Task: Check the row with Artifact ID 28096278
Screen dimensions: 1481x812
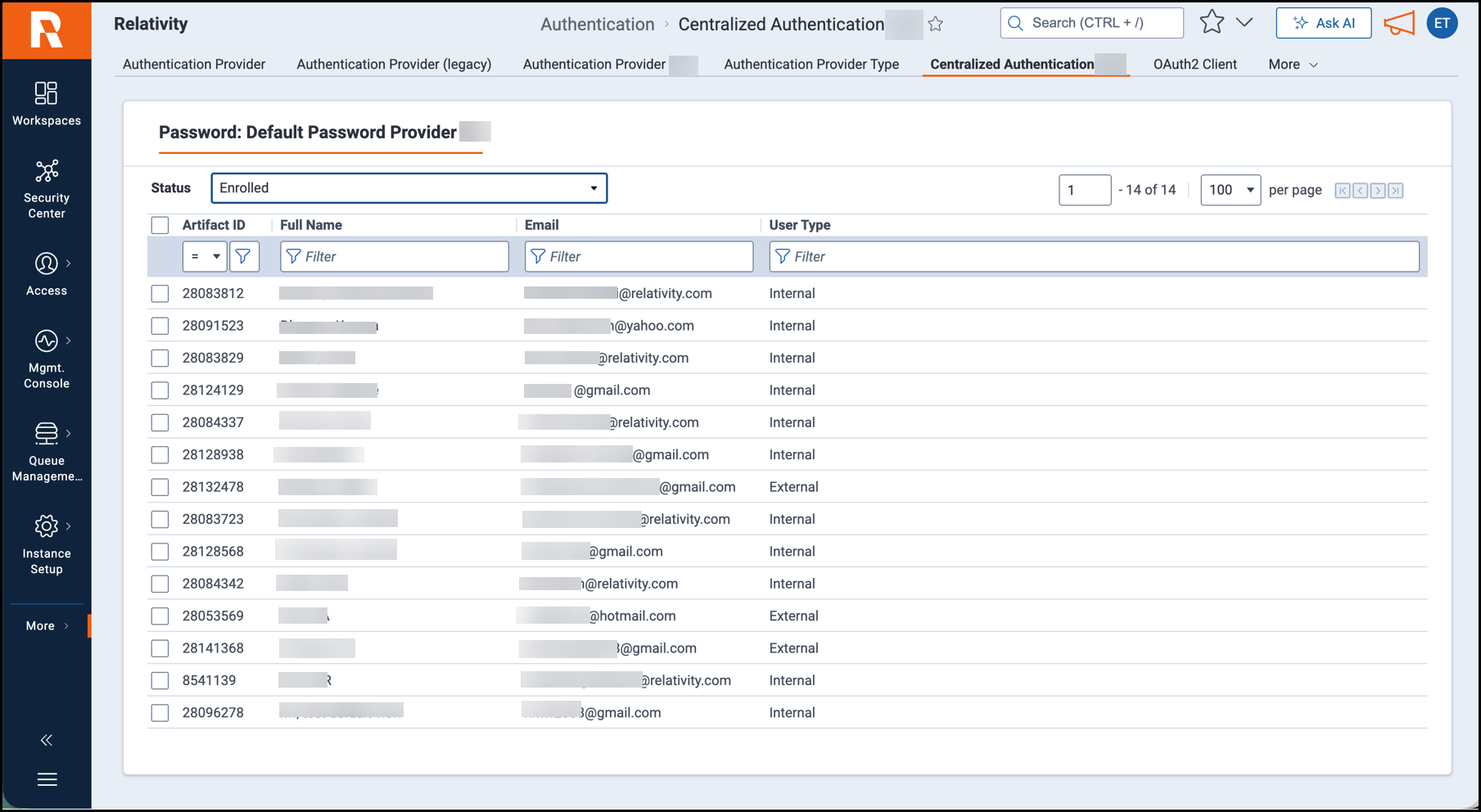Action: pos(160,713)
